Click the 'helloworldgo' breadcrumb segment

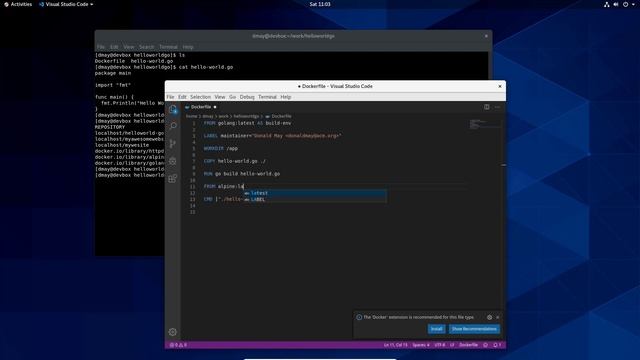click(x=246, y=116)
